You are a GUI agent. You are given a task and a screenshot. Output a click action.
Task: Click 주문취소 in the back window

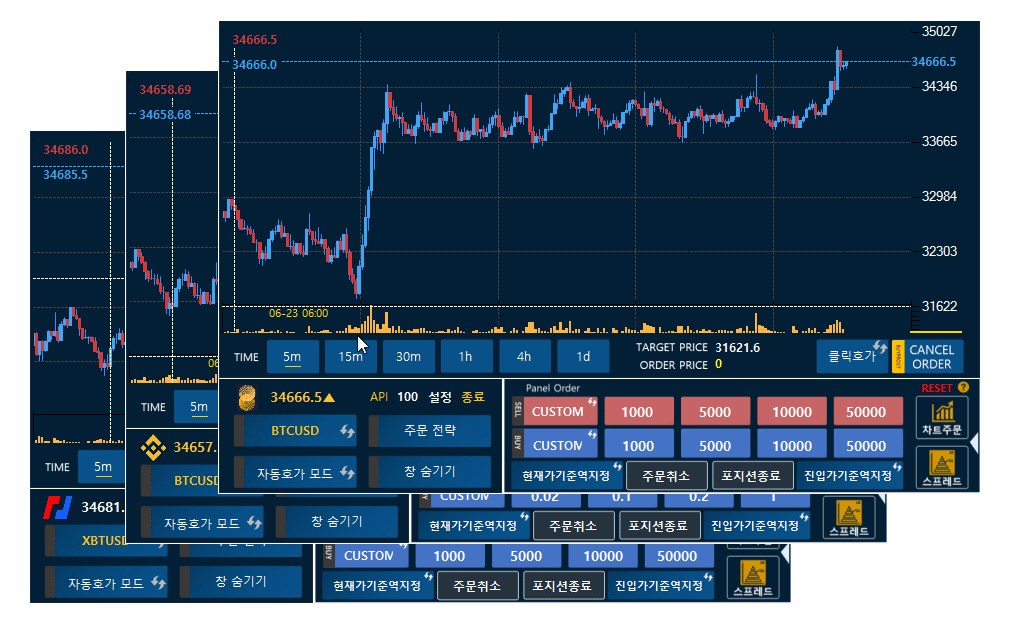tap(477, 585)
